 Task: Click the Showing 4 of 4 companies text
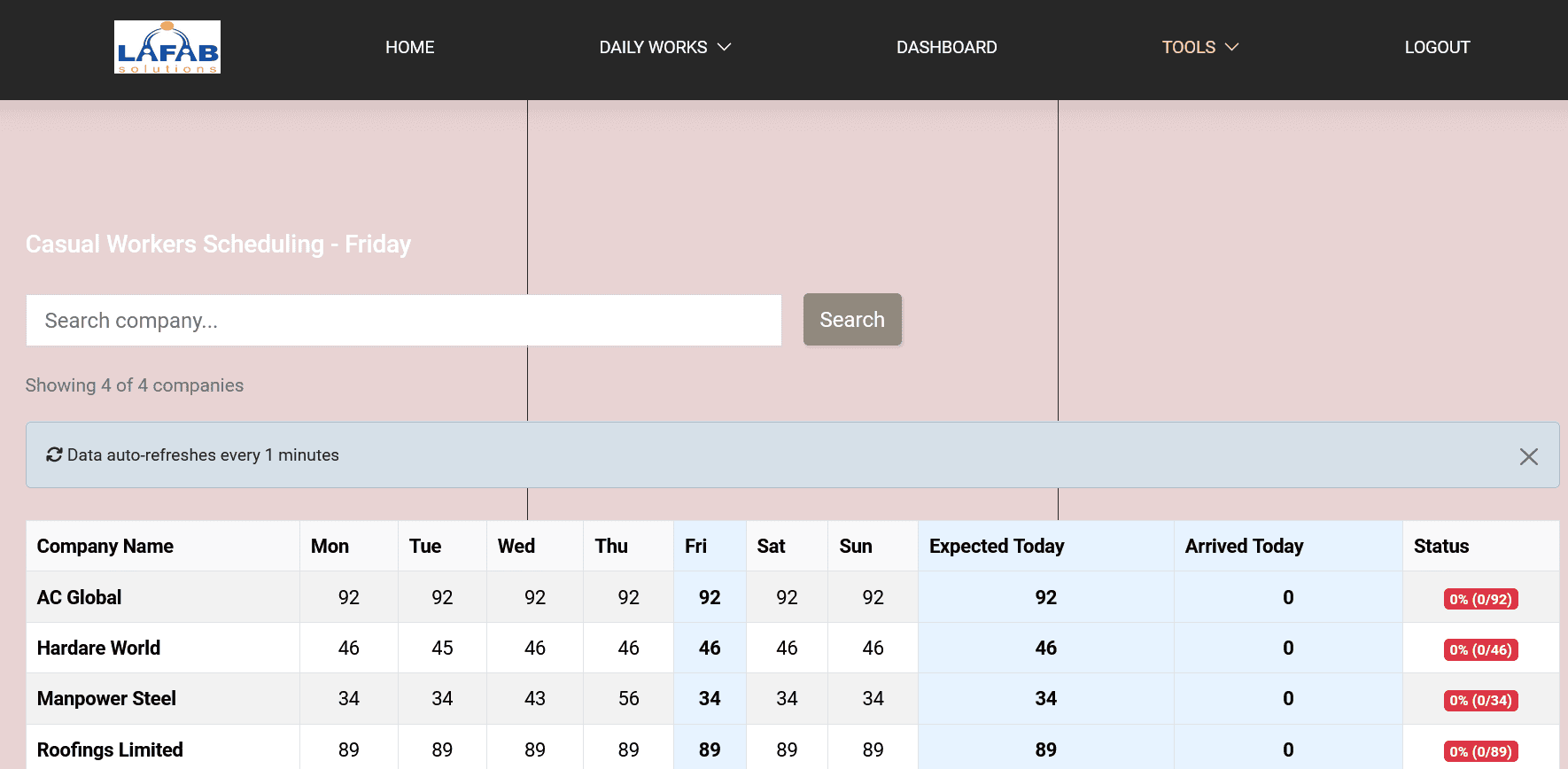134,385
